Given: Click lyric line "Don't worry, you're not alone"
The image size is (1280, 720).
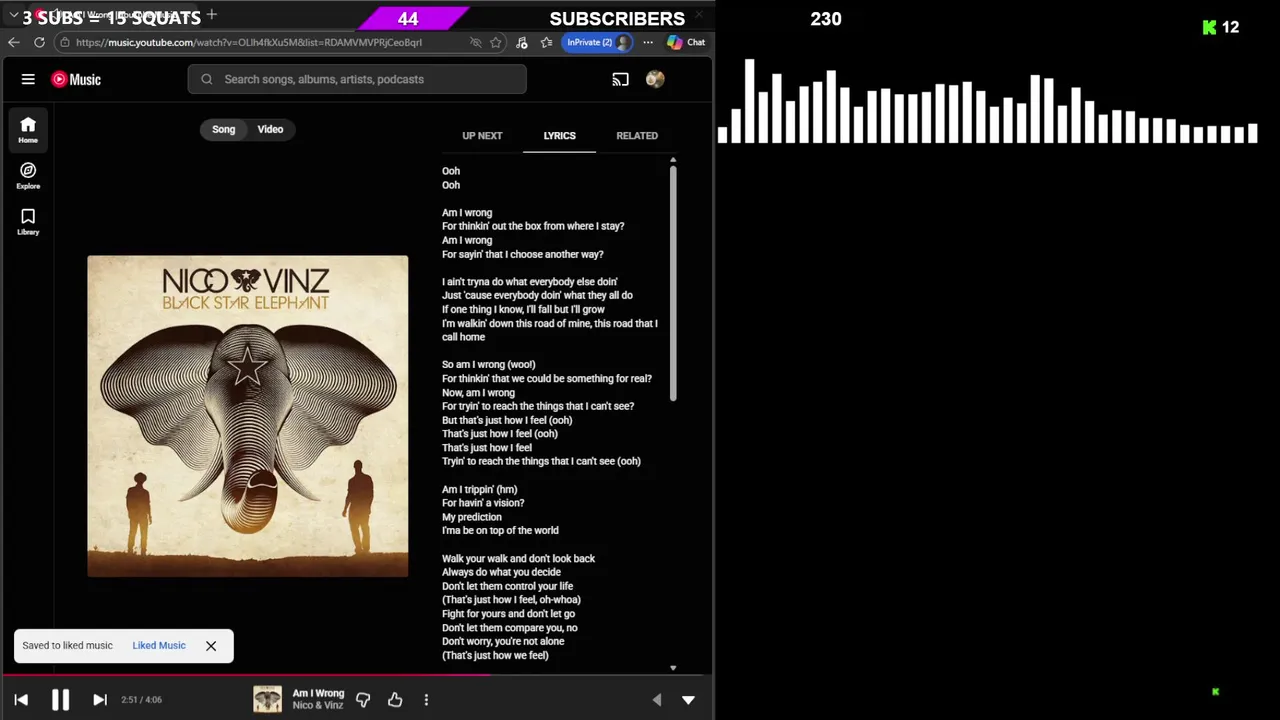Looking at the screenshot, I should pos(503,641).
